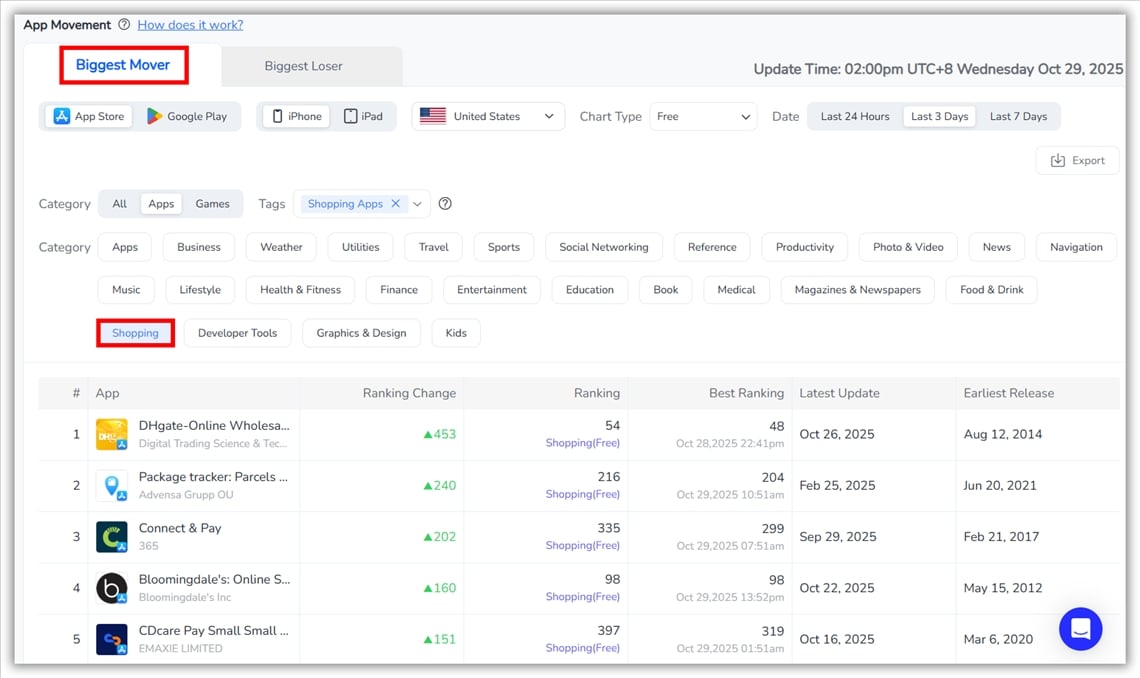Click the DHgate app icon
This screenshot has height=678, width=1140.
112,435
